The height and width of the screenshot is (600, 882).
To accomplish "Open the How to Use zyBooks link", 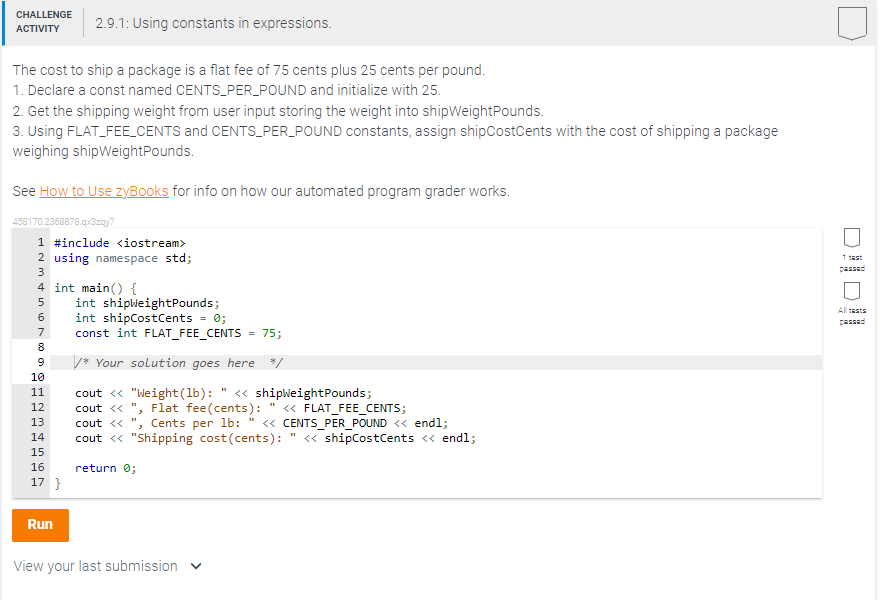I will (104, 191).
